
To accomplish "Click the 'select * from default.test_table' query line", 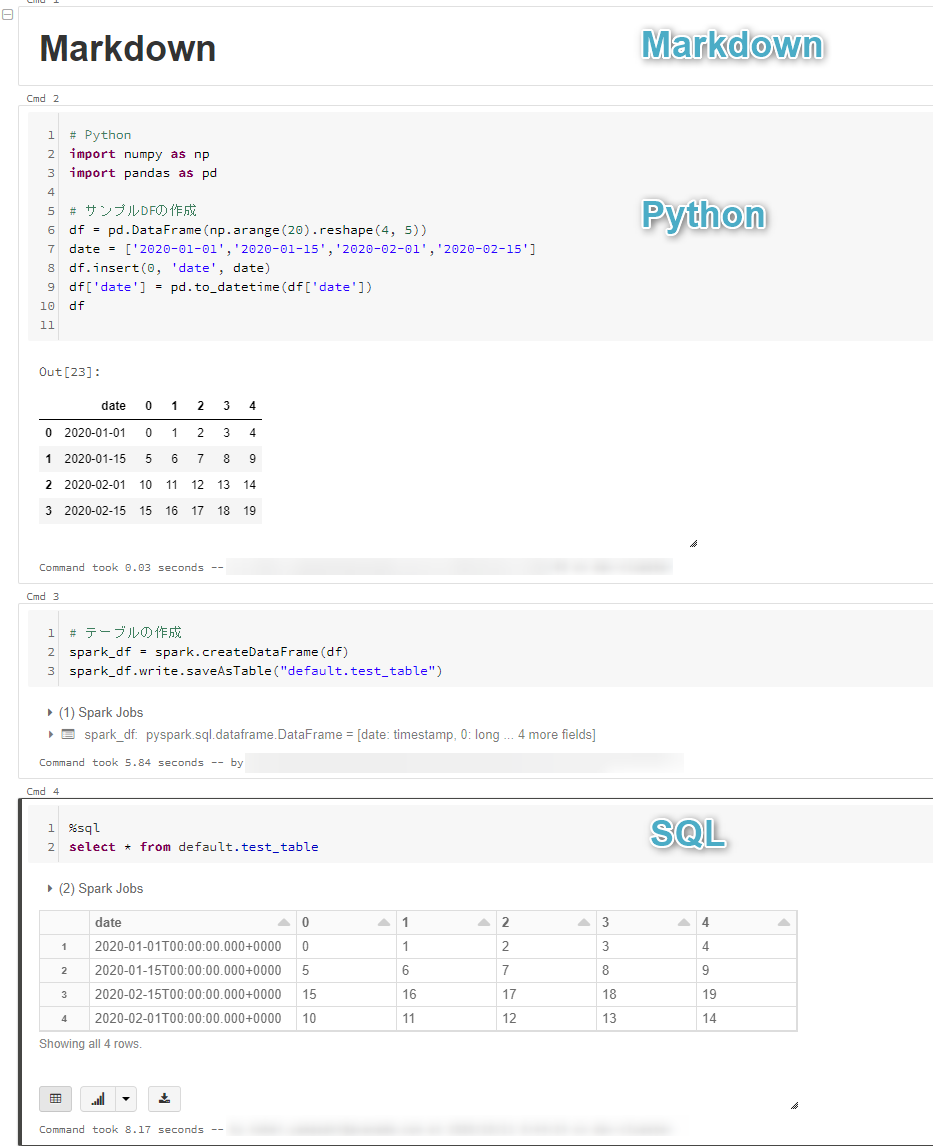I will pyautogui.click(x=194, y=847).
